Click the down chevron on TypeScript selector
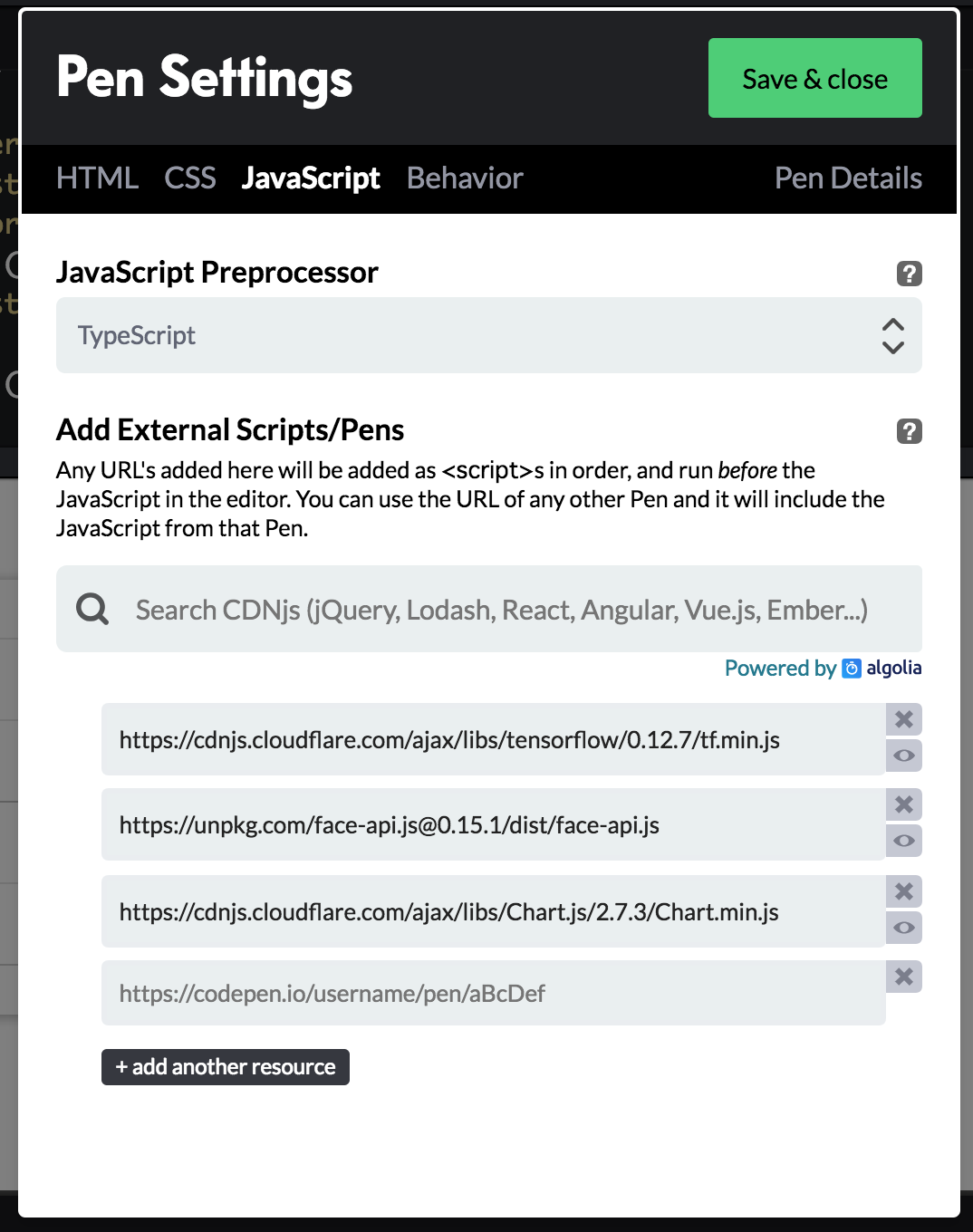The height and width of the screenshot is (1232, 973). [893, 348]
